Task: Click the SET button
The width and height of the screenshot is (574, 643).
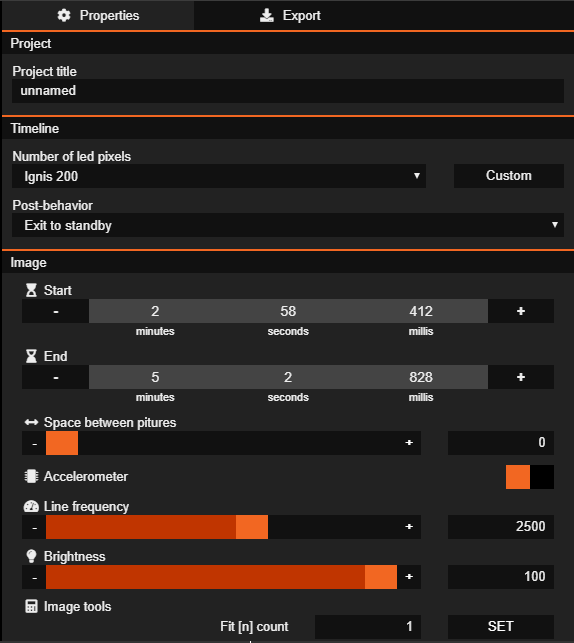Action: point(501,627)
